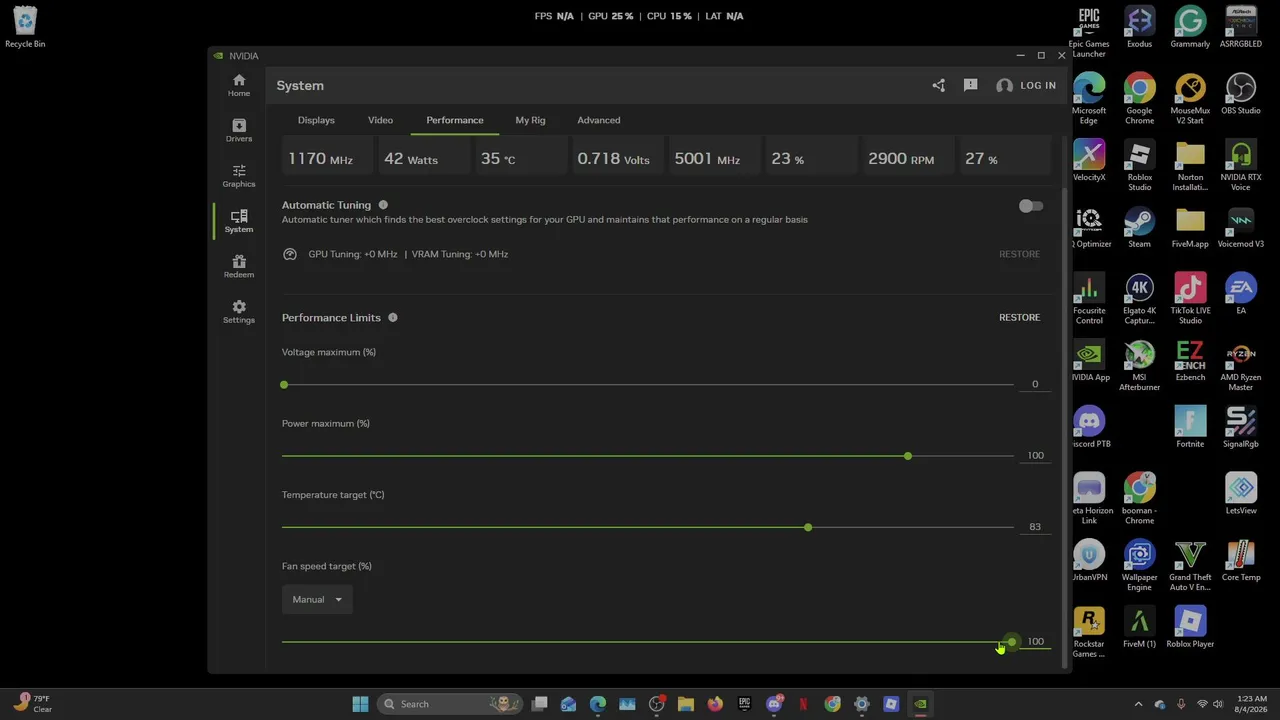Click the Temperature target value field
Image resolution: width=1280 pixels, height=720 pixels.
(x=1035, y=527)
